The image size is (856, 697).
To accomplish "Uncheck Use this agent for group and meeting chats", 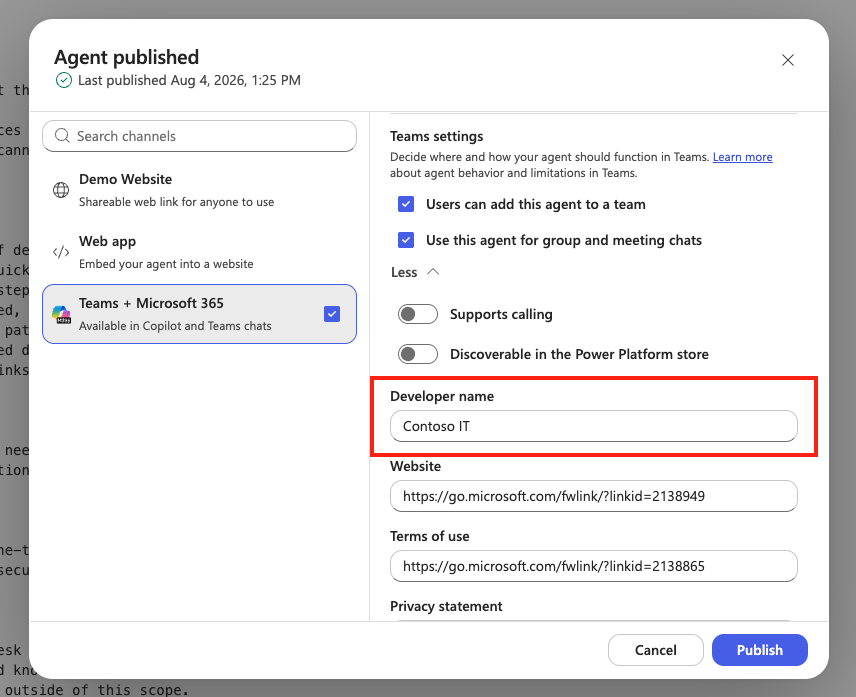I will point(406,240).
